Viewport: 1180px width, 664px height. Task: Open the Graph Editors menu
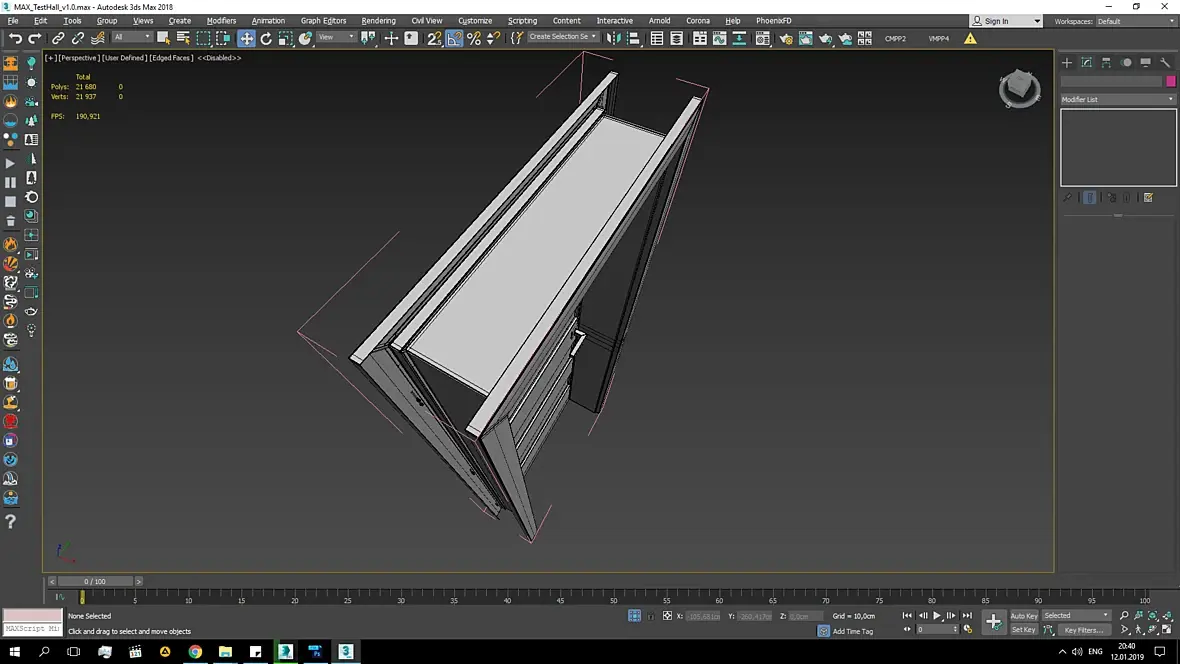pyautogui.click(x=323, y=21)
